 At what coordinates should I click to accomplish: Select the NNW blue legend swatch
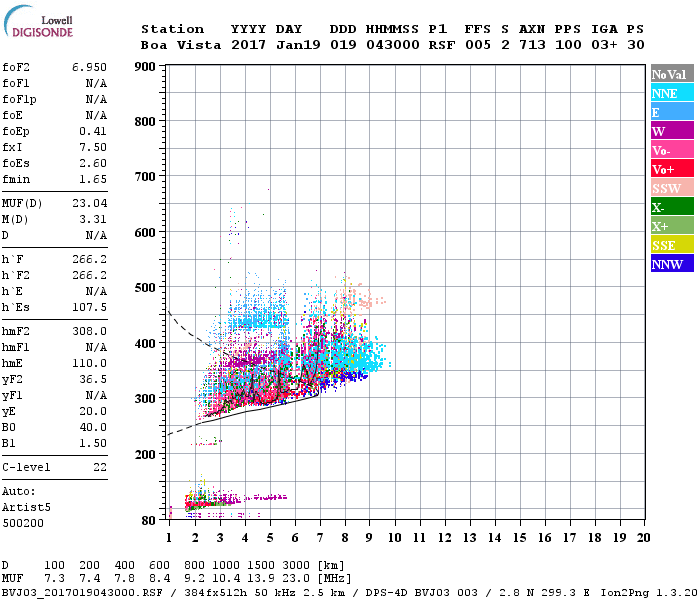coord(672,263)
